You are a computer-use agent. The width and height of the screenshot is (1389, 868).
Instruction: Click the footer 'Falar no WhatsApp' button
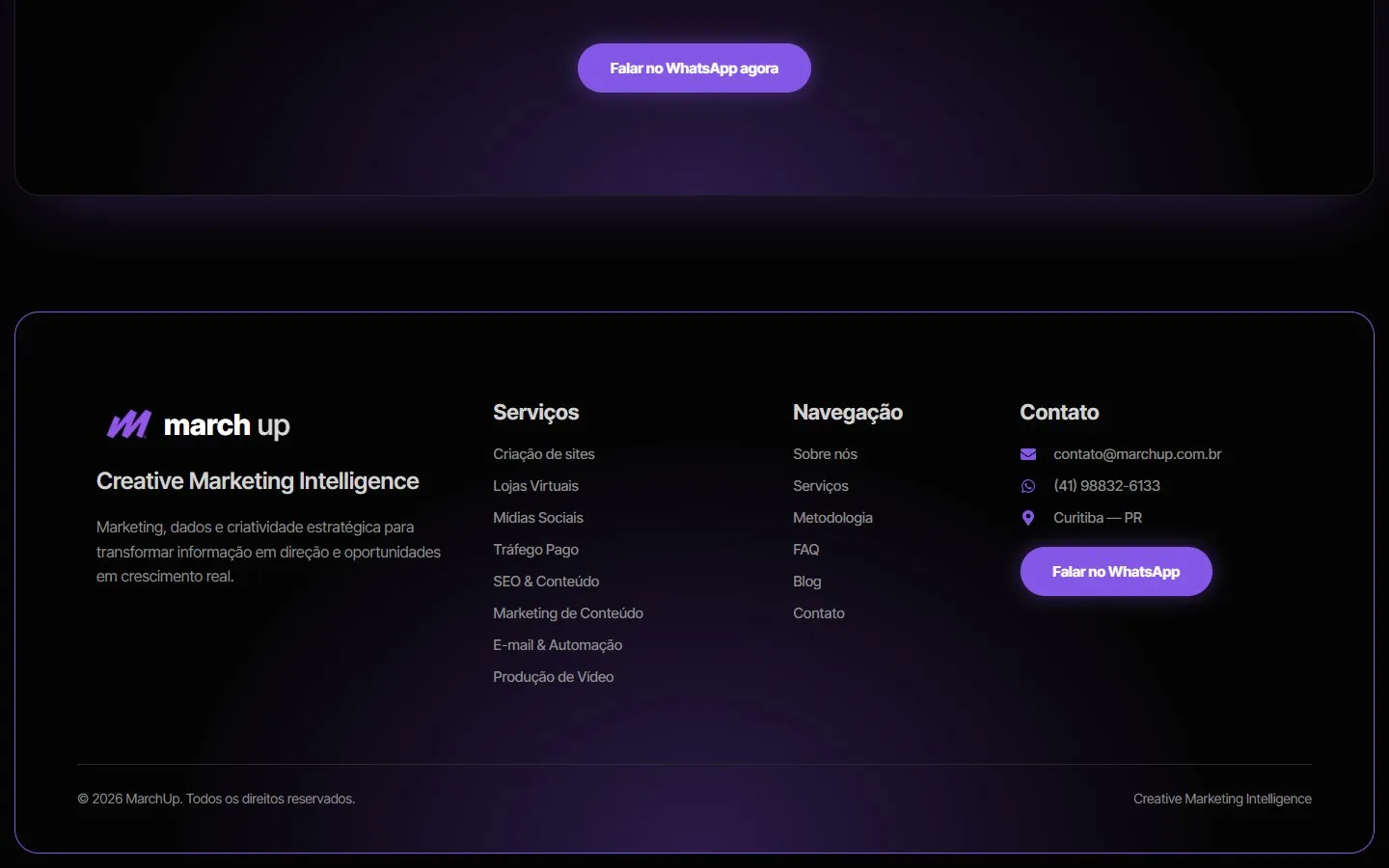pyautogui.click(x=1116, y=572)
